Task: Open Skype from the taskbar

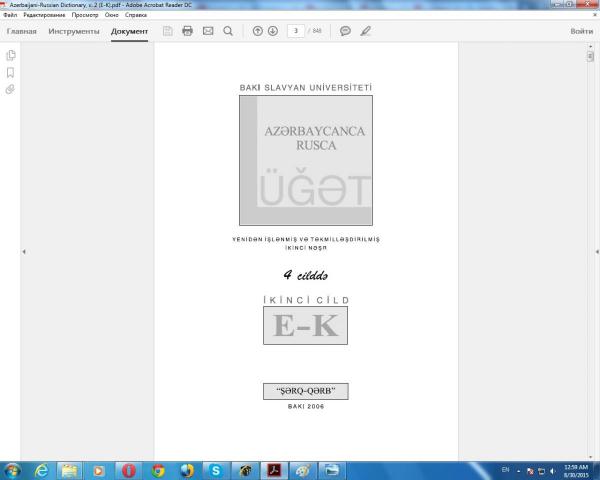Action: coord(216,470)
